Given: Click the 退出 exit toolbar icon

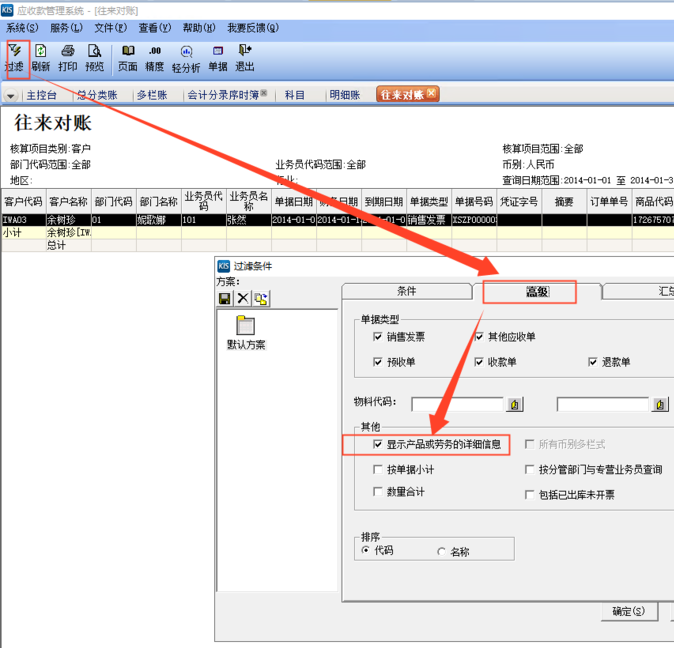Looking at the screenshot, I should [244, 57].
